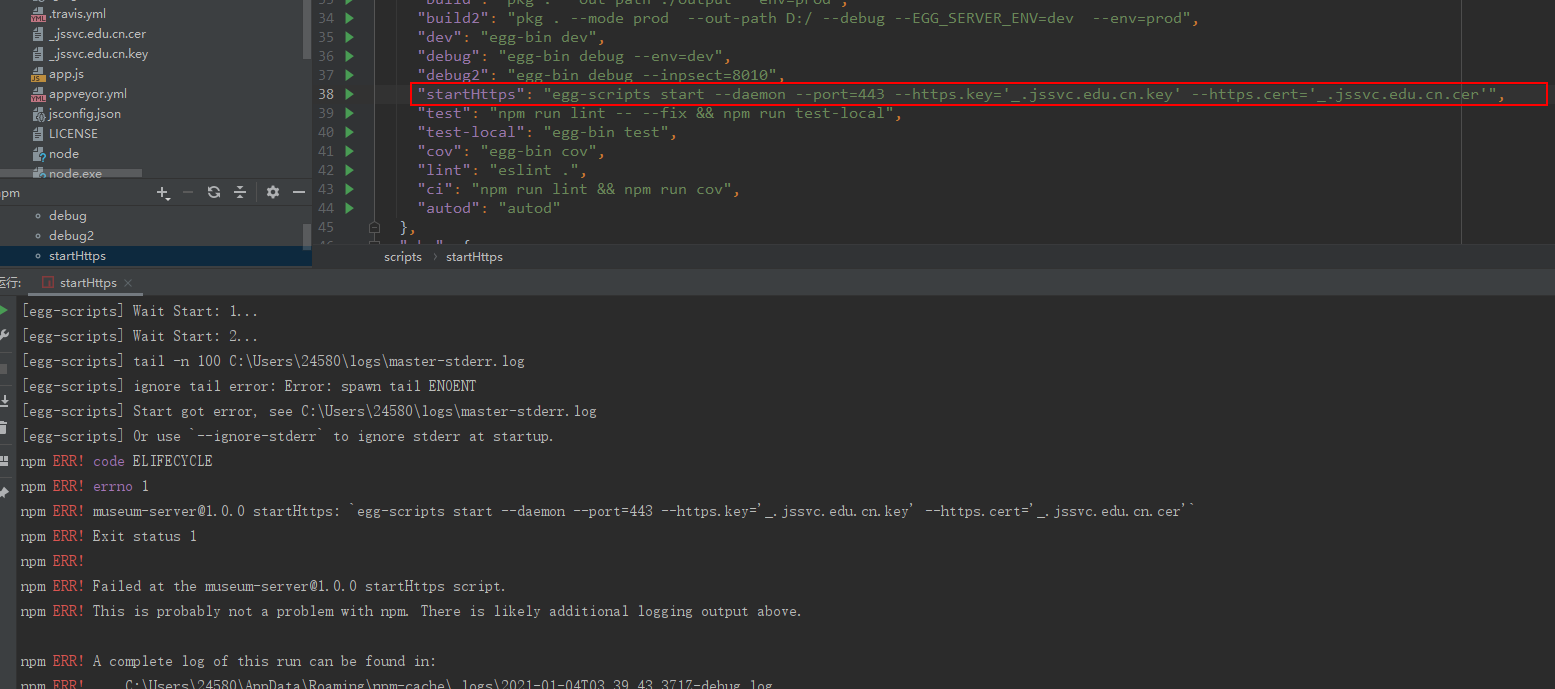Run test script arrow on line 39
Viewport: 1555px width, 689px height.
pos(349,113)
